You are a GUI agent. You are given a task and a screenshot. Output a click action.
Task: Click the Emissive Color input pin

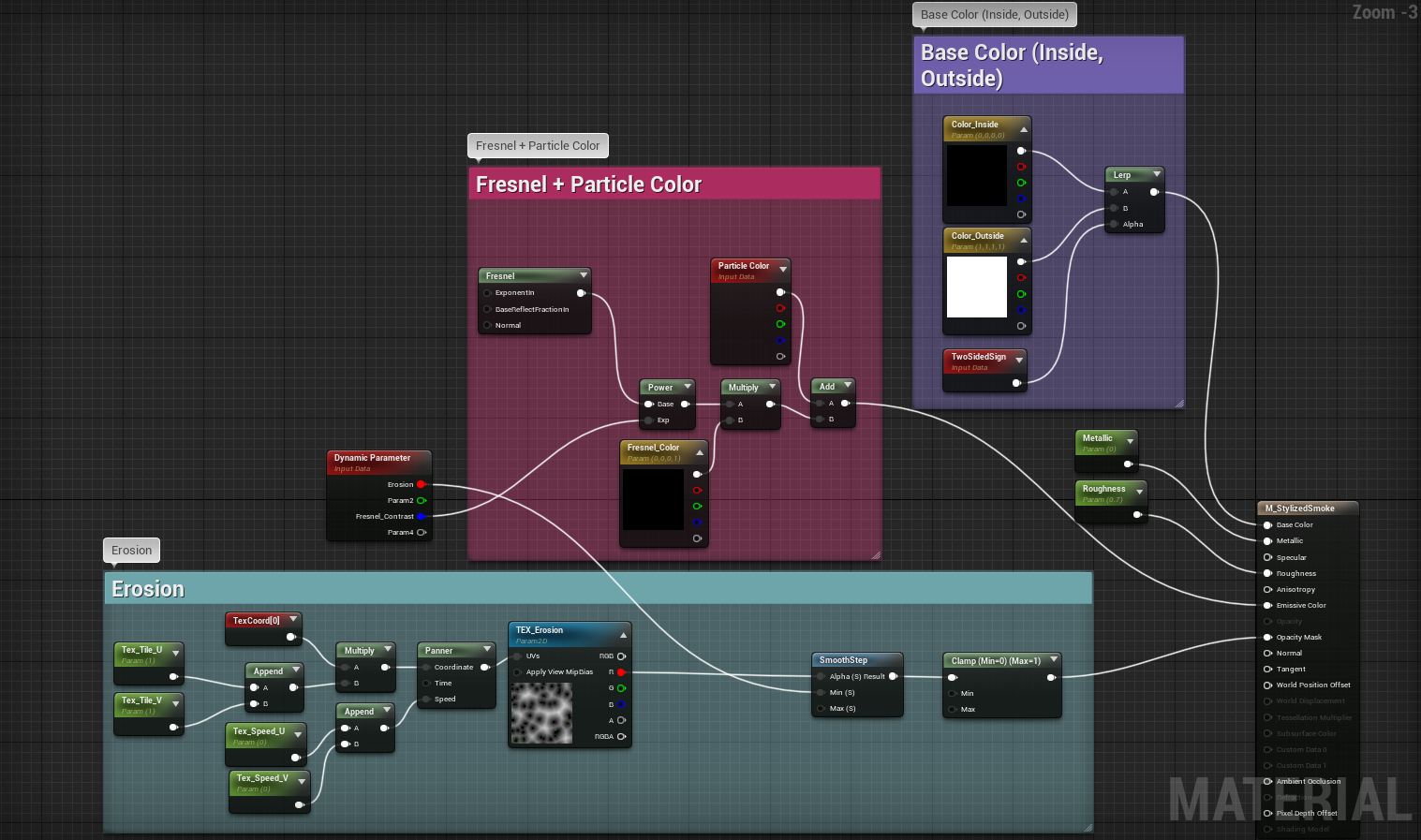[x=1267, y=605]
